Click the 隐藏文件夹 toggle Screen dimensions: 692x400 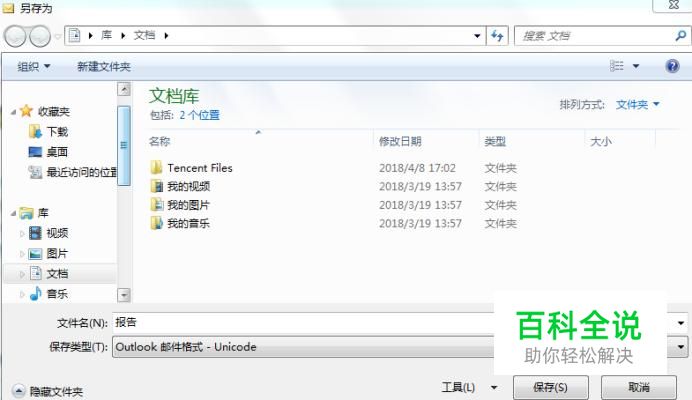pos(49,391)
